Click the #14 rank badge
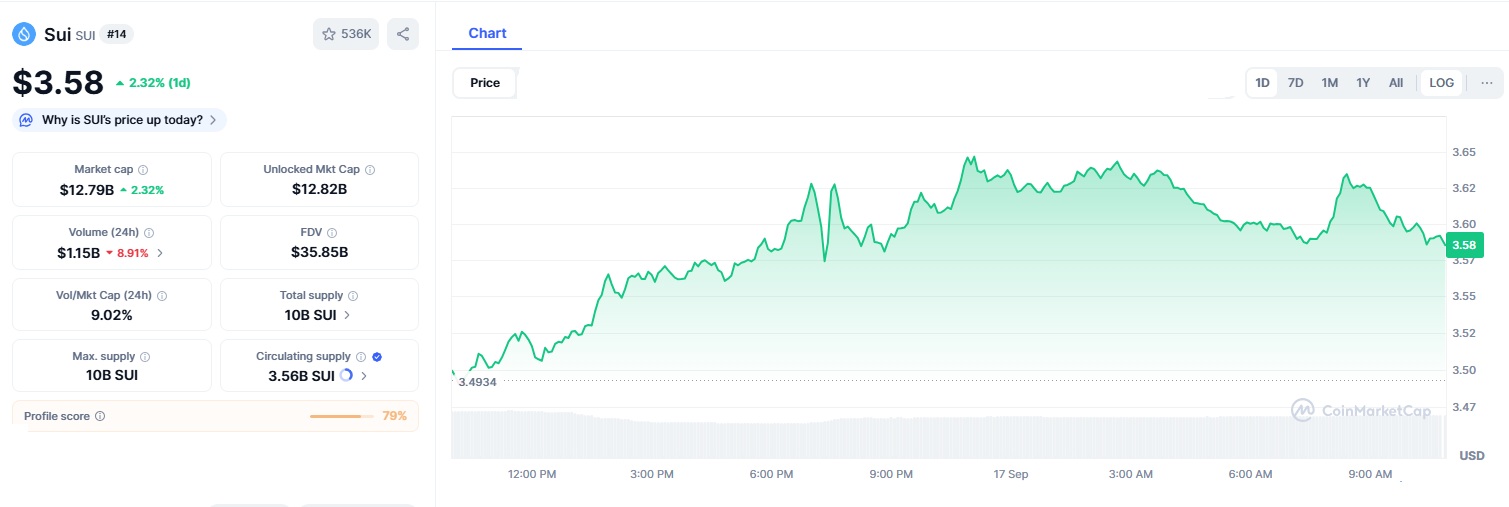Screen dimensions: 1509x507 (117, 34)
